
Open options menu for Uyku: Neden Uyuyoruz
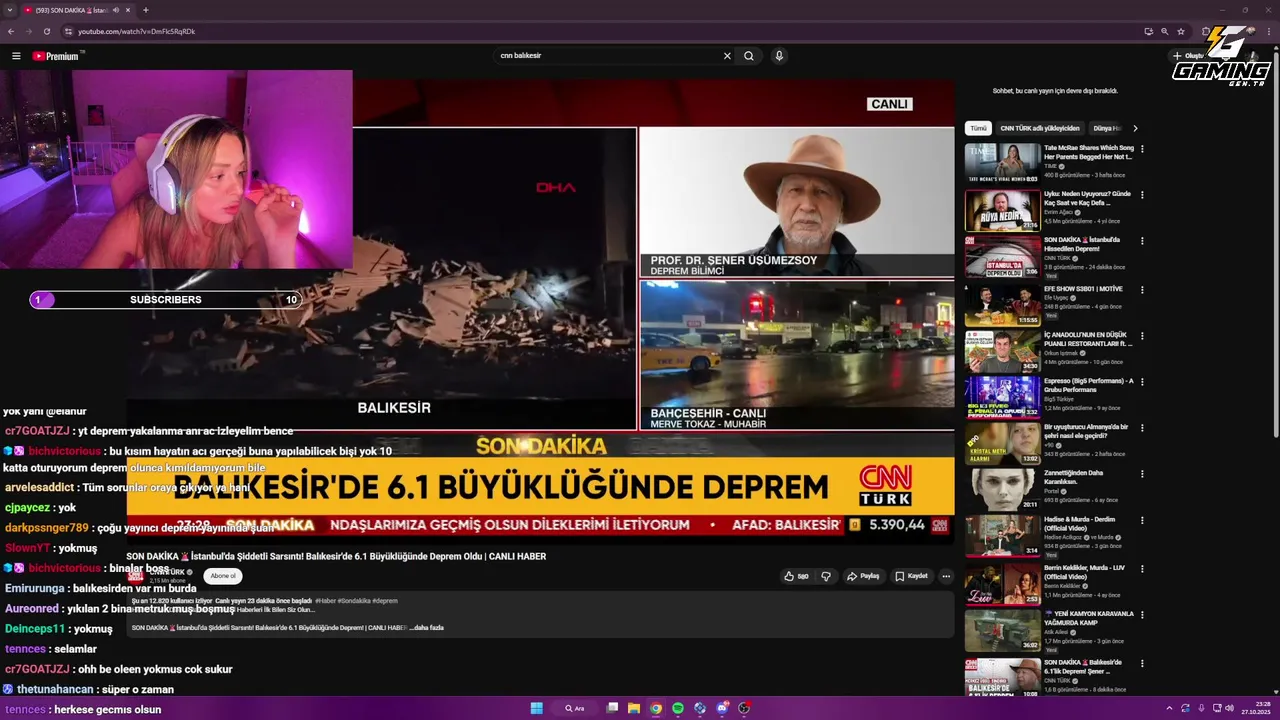pyautogui.click(x=1142, y=195)
